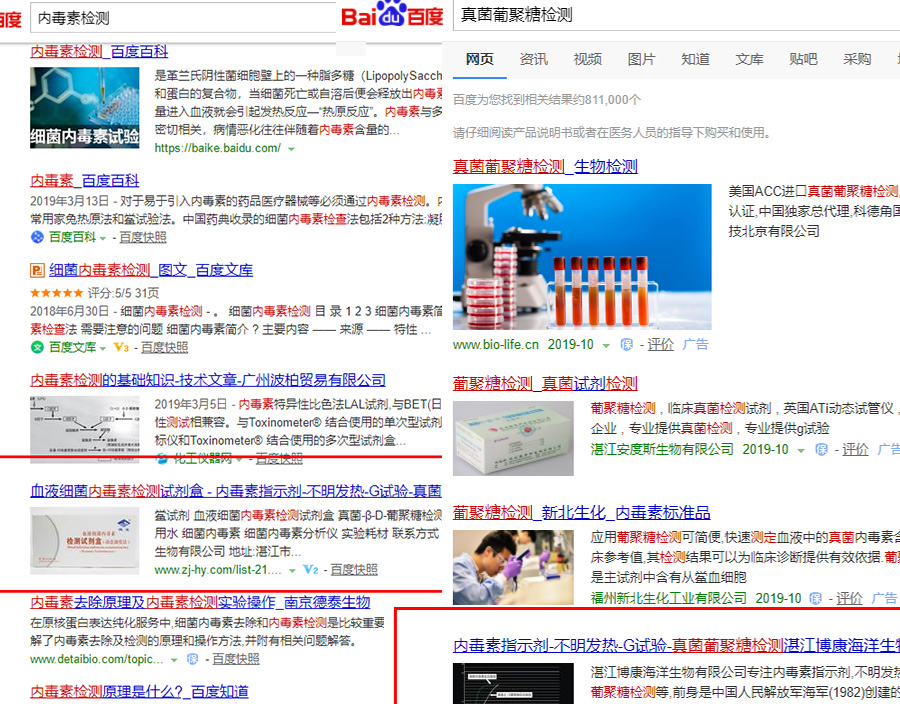Click the 广告 label beside www.bio-life.cn 评价
900x704 pixels.
[696, 344]
